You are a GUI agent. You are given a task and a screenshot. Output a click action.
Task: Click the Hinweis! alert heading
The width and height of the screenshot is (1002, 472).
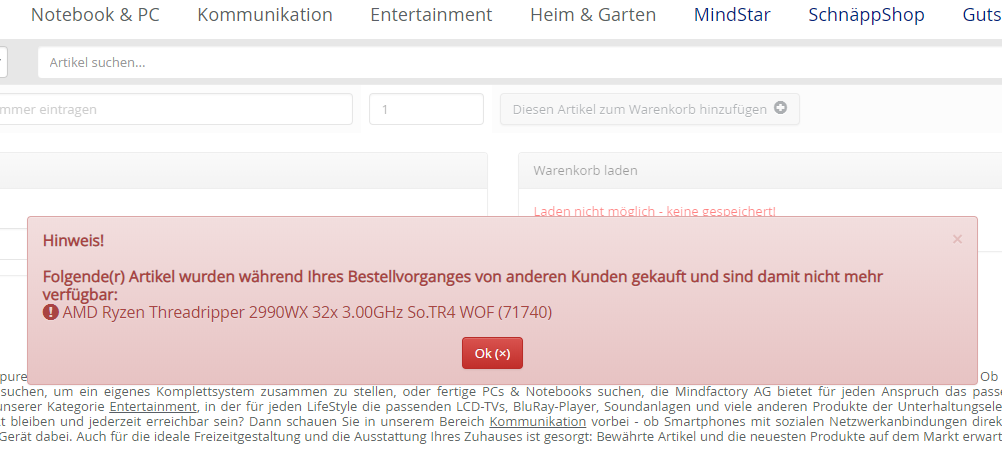[x=73, y=241]
